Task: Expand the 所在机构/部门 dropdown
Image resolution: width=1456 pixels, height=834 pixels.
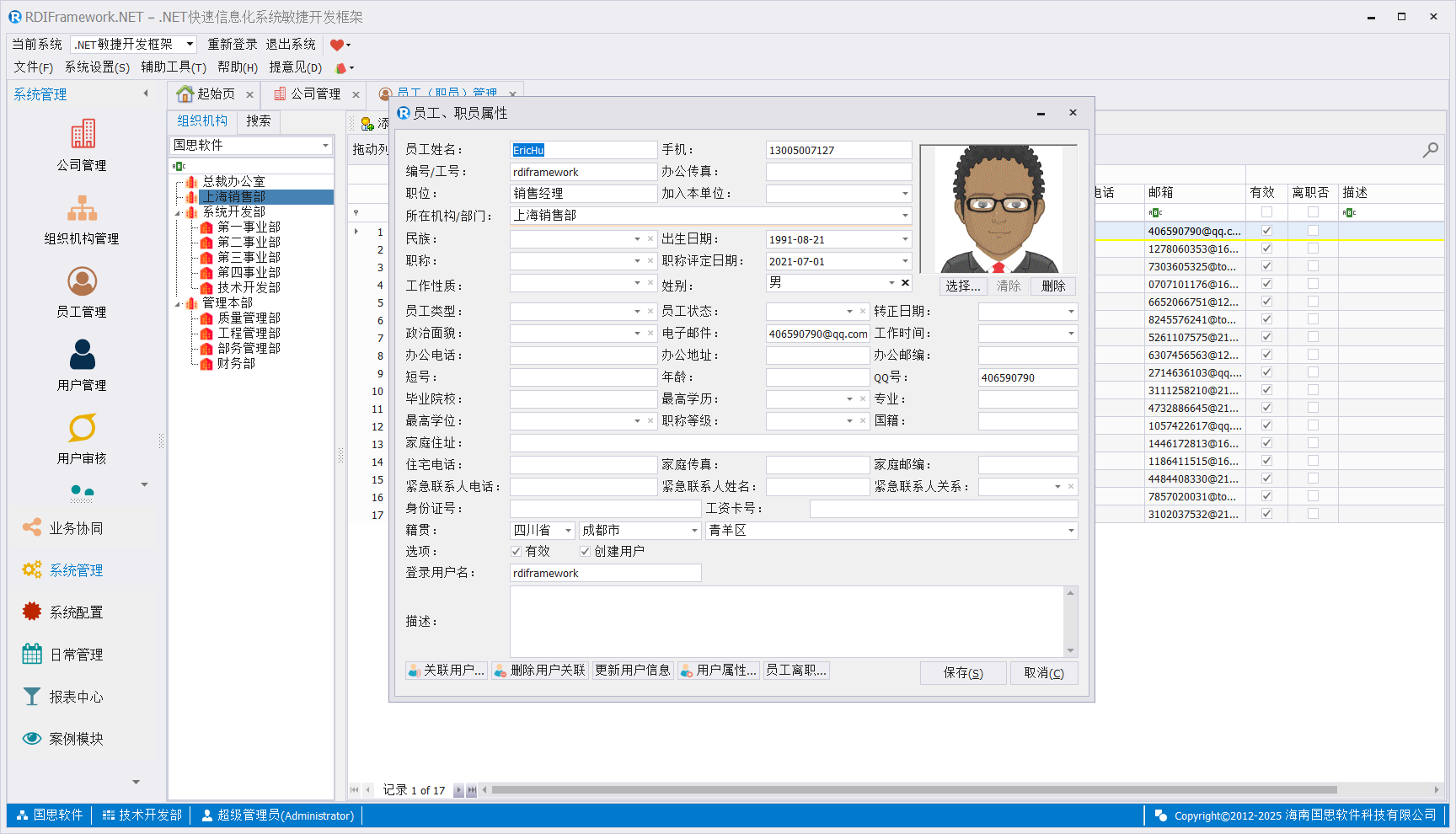Action: point(905,216)
